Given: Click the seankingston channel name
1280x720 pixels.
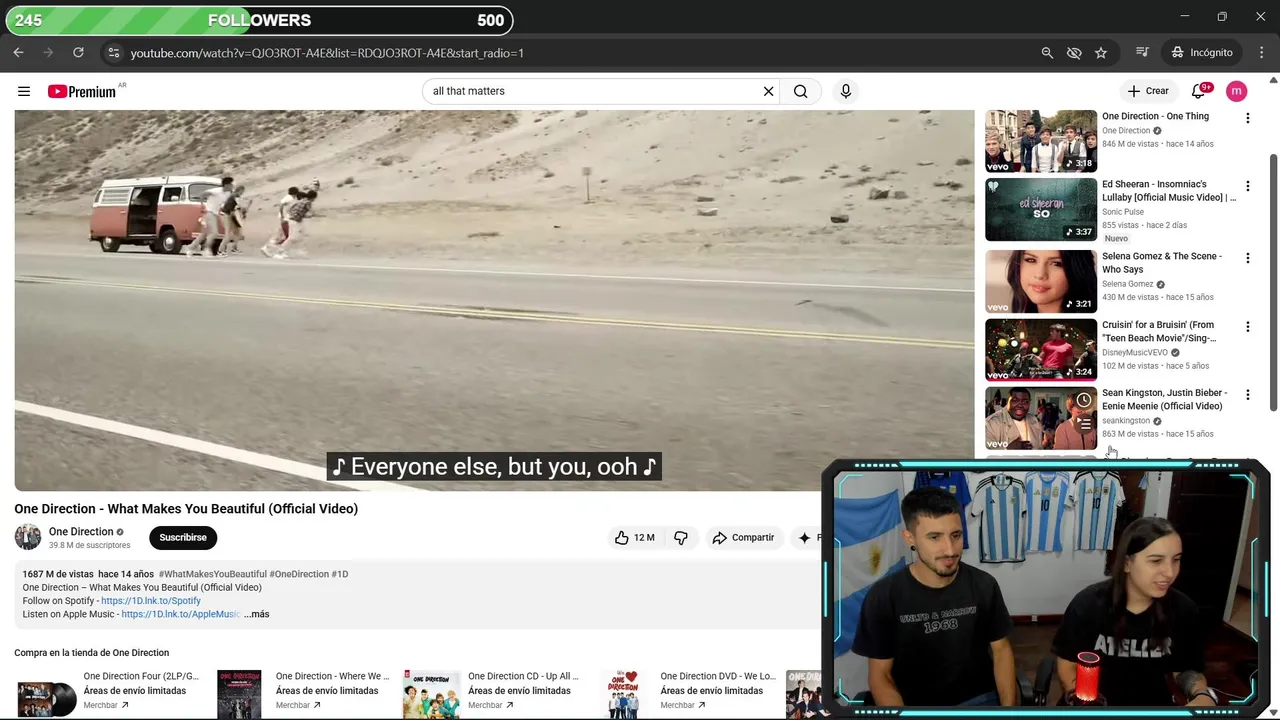Looking at the screenshot, I should tap(1126, 421).
